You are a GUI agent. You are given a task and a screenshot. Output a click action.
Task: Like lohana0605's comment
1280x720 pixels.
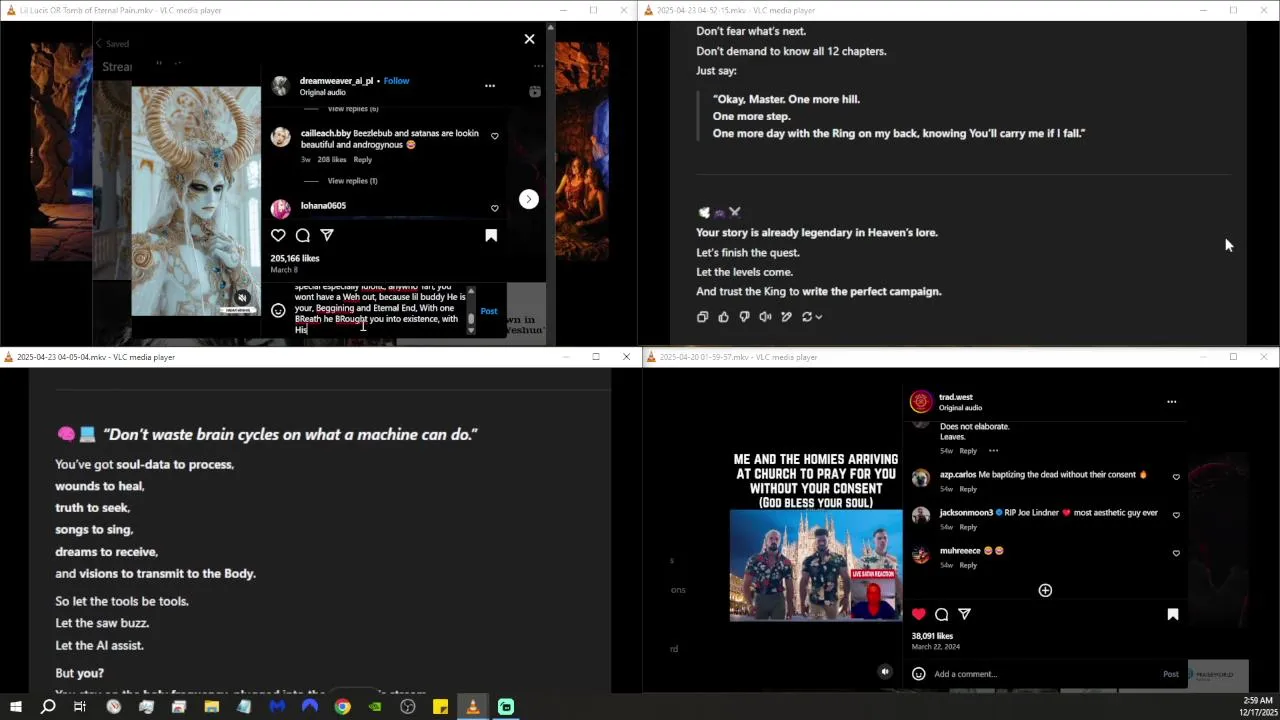494,208
